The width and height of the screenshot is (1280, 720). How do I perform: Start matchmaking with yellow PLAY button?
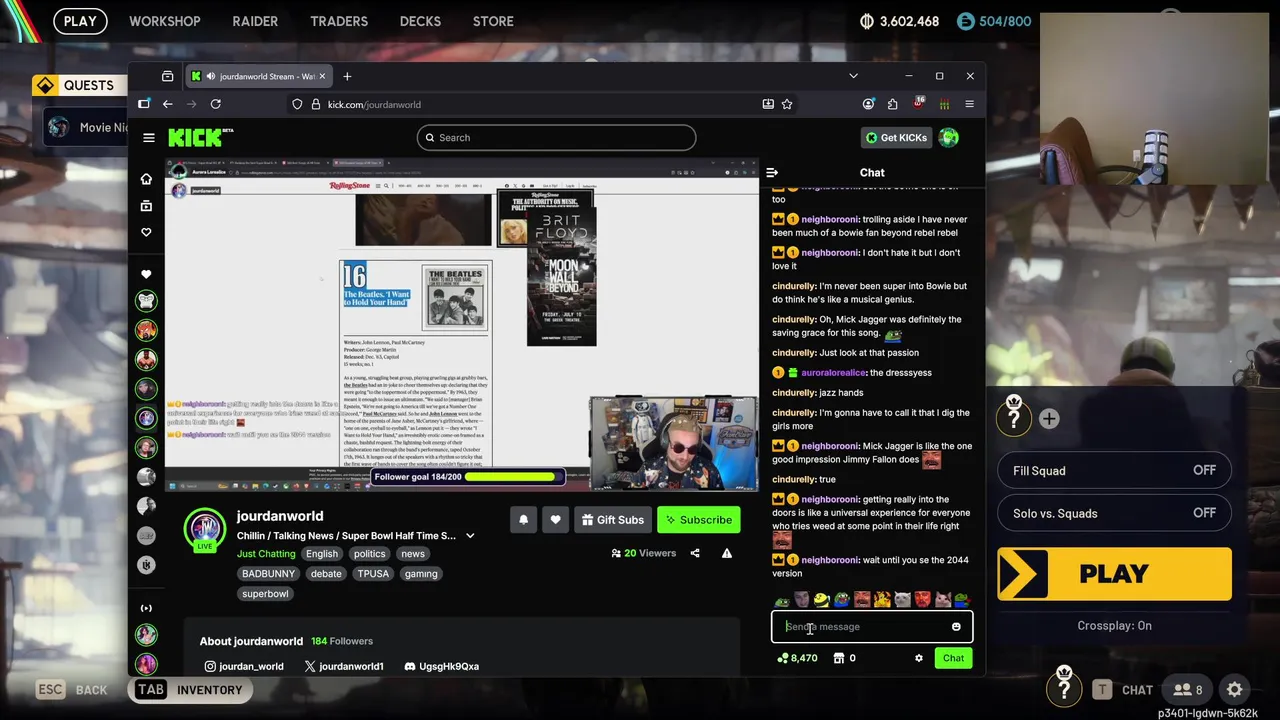(x=1114, y=574)
